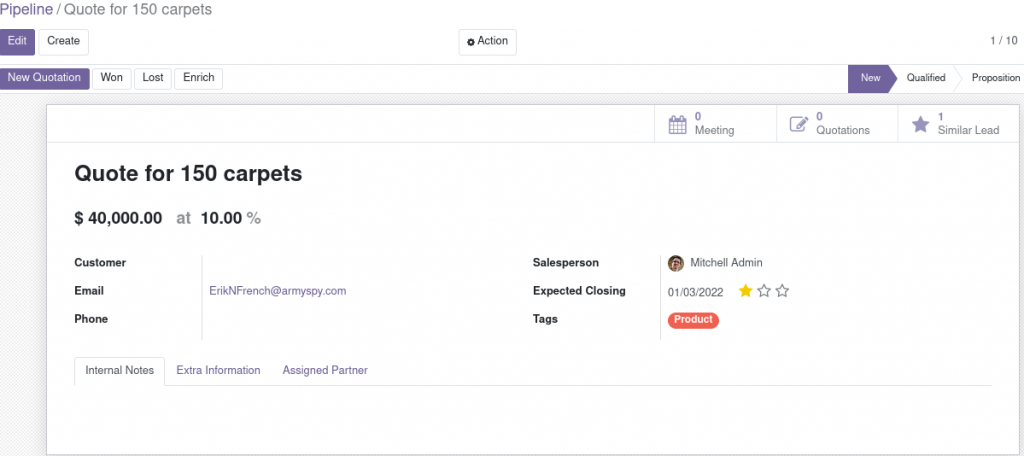This screenshot has width=1024, height=456.
Task: Click the Similar Lead star icon
Action: point(920,124)
